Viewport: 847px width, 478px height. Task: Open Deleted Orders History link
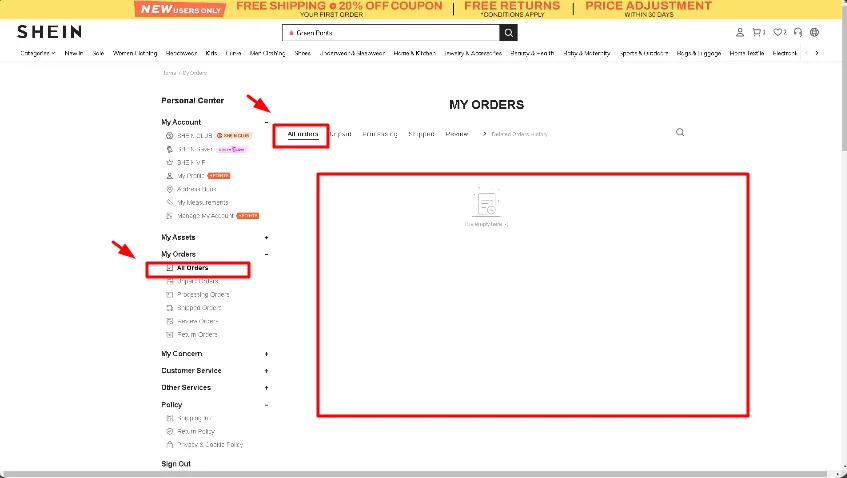click(519, 134)
